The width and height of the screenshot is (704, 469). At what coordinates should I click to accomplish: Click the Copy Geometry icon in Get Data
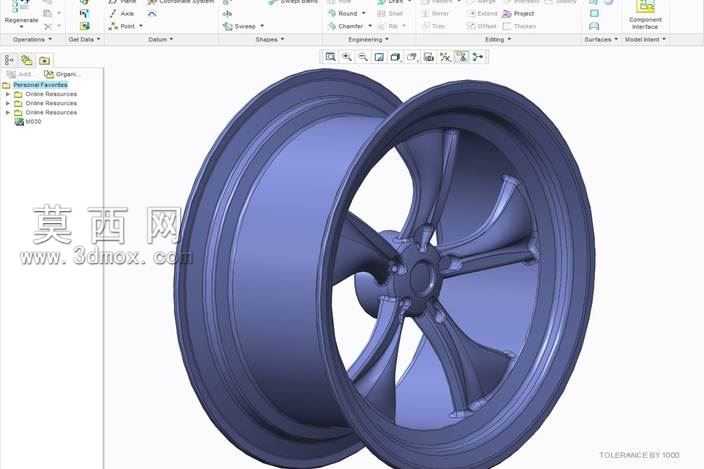84,14
